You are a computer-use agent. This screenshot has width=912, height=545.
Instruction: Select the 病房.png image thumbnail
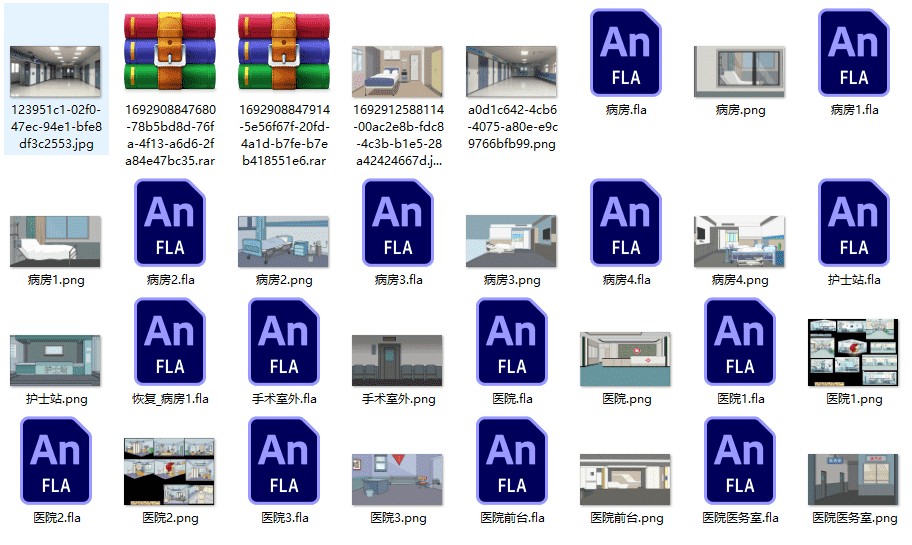740,71
